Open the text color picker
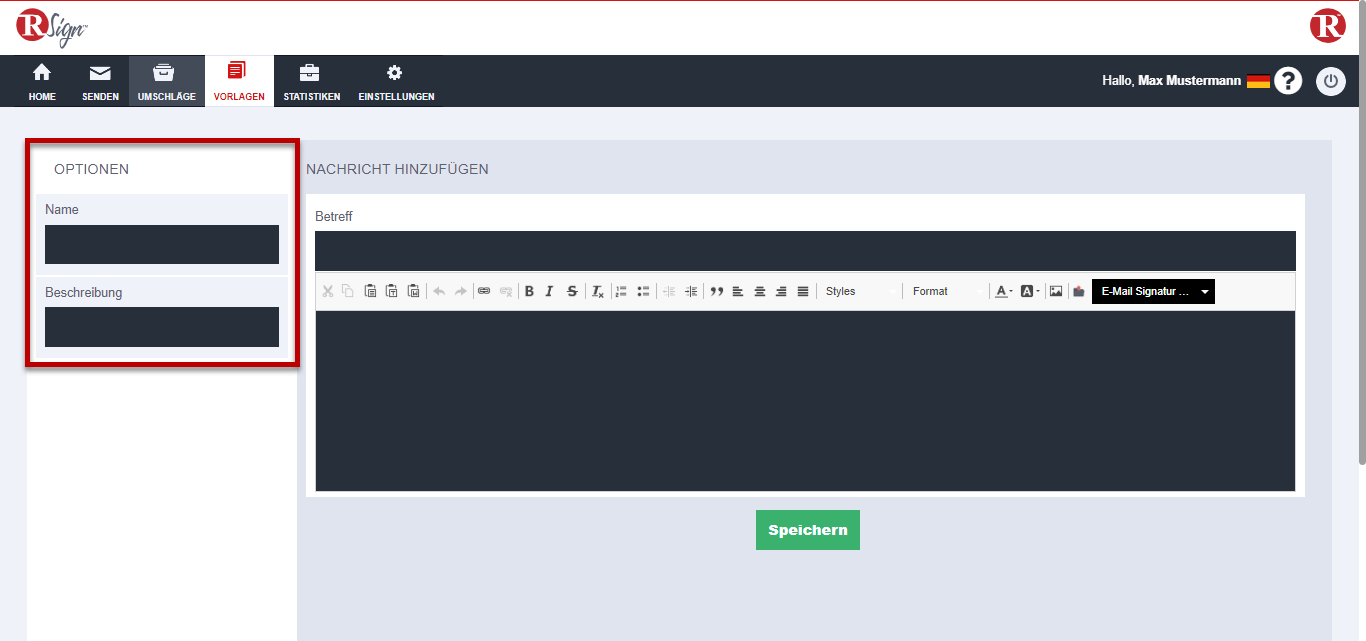This screenshot has width=1366, height=641. 1003,291
